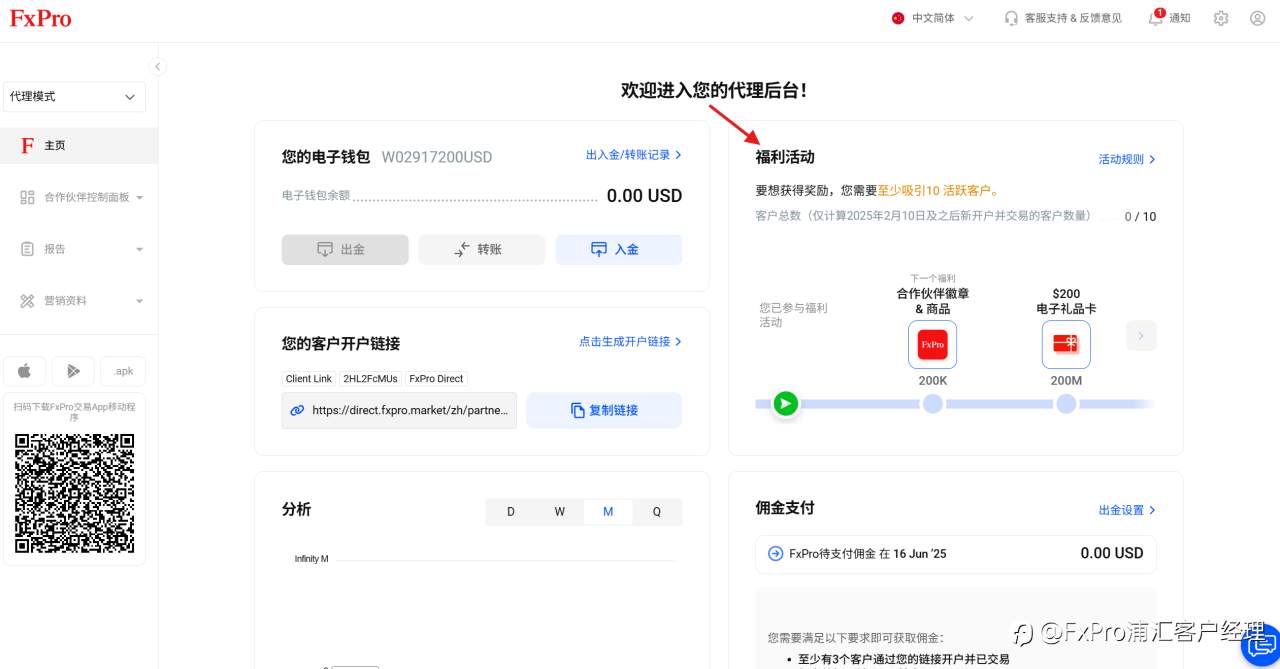The image size is (1280, 669).
Task: Click the 200M milestone on progress bar
Action: pos(1066,404)
